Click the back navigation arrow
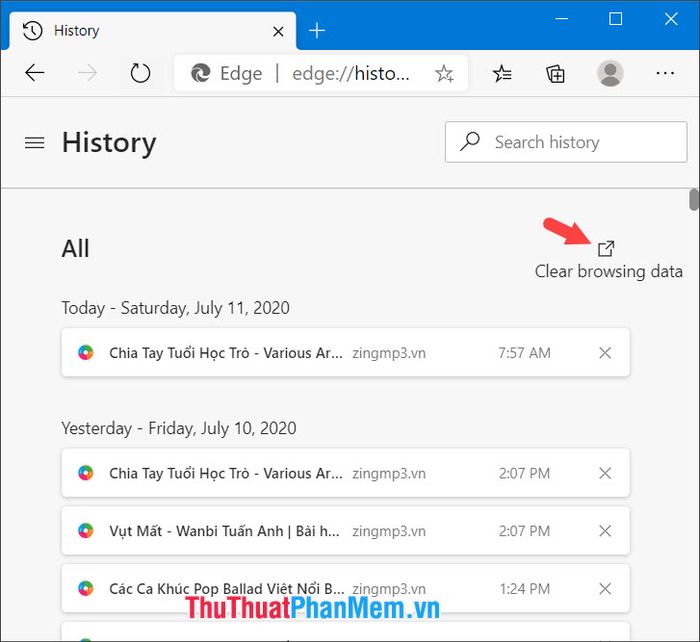This screenshot has height=642, width=700. (35, 73)
